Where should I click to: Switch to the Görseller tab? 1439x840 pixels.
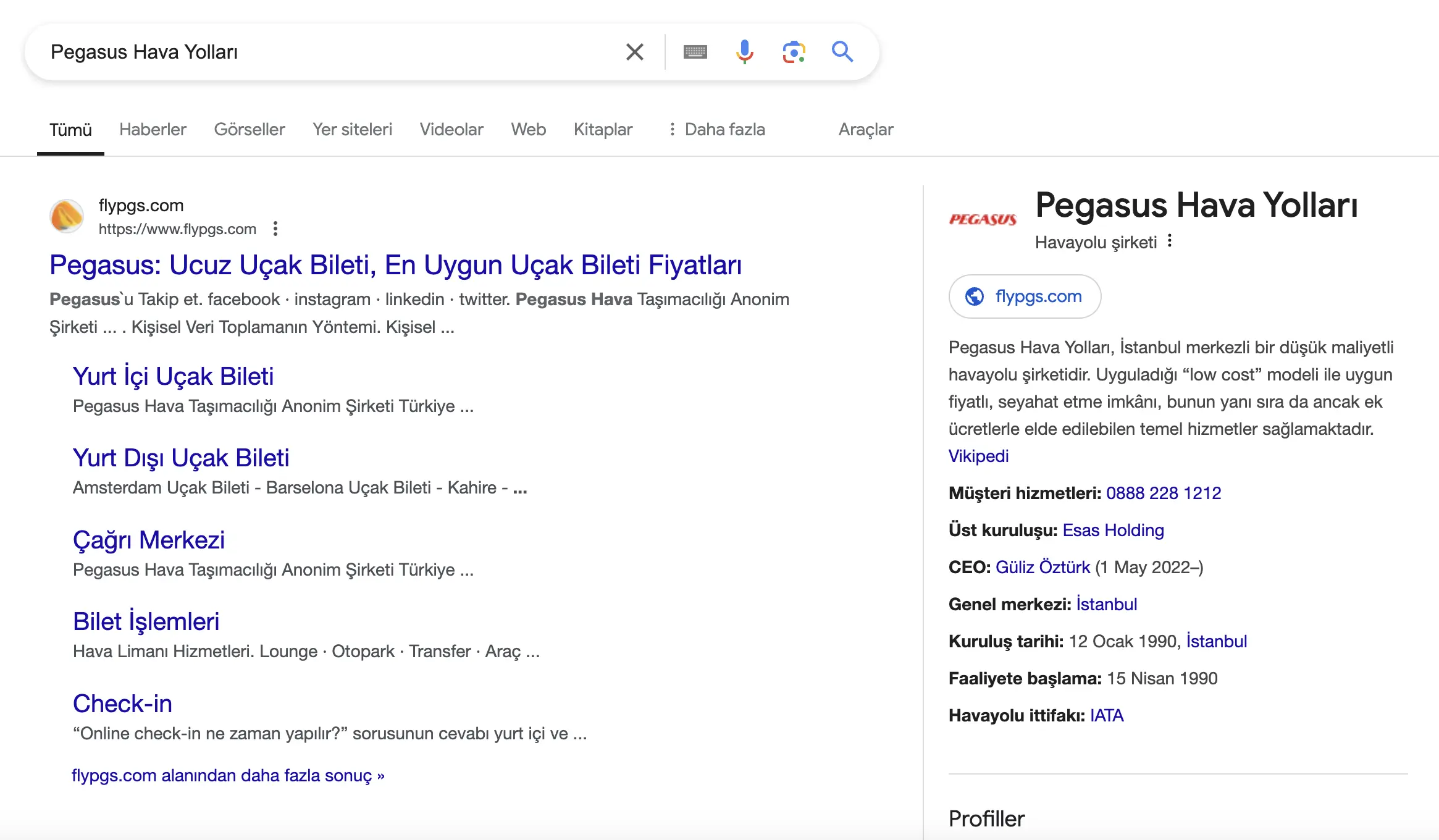click(x=250, y=130)
